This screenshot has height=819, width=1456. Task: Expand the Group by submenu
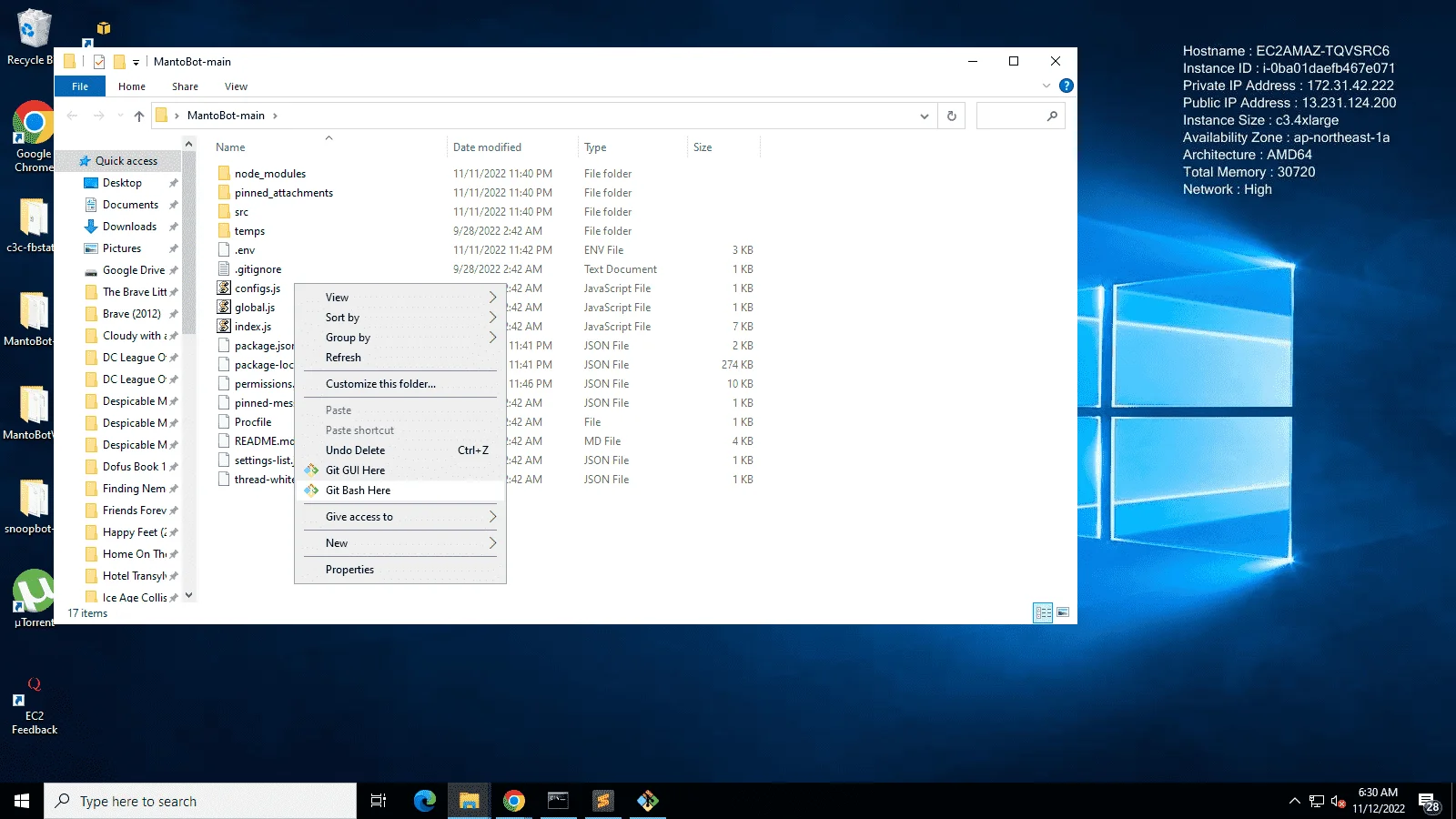pyautogui.click(x=400, y=338)
